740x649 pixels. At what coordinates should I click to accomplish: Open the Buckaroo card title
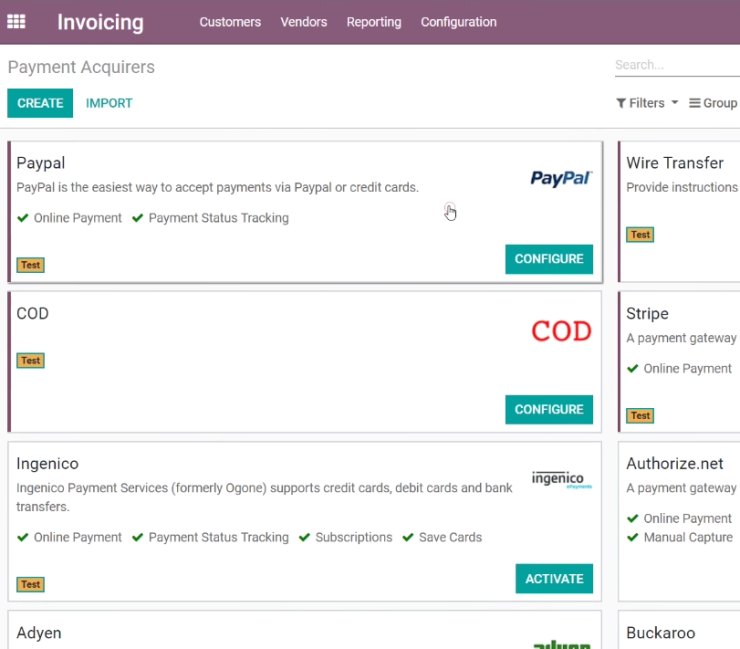click(660, 632)
